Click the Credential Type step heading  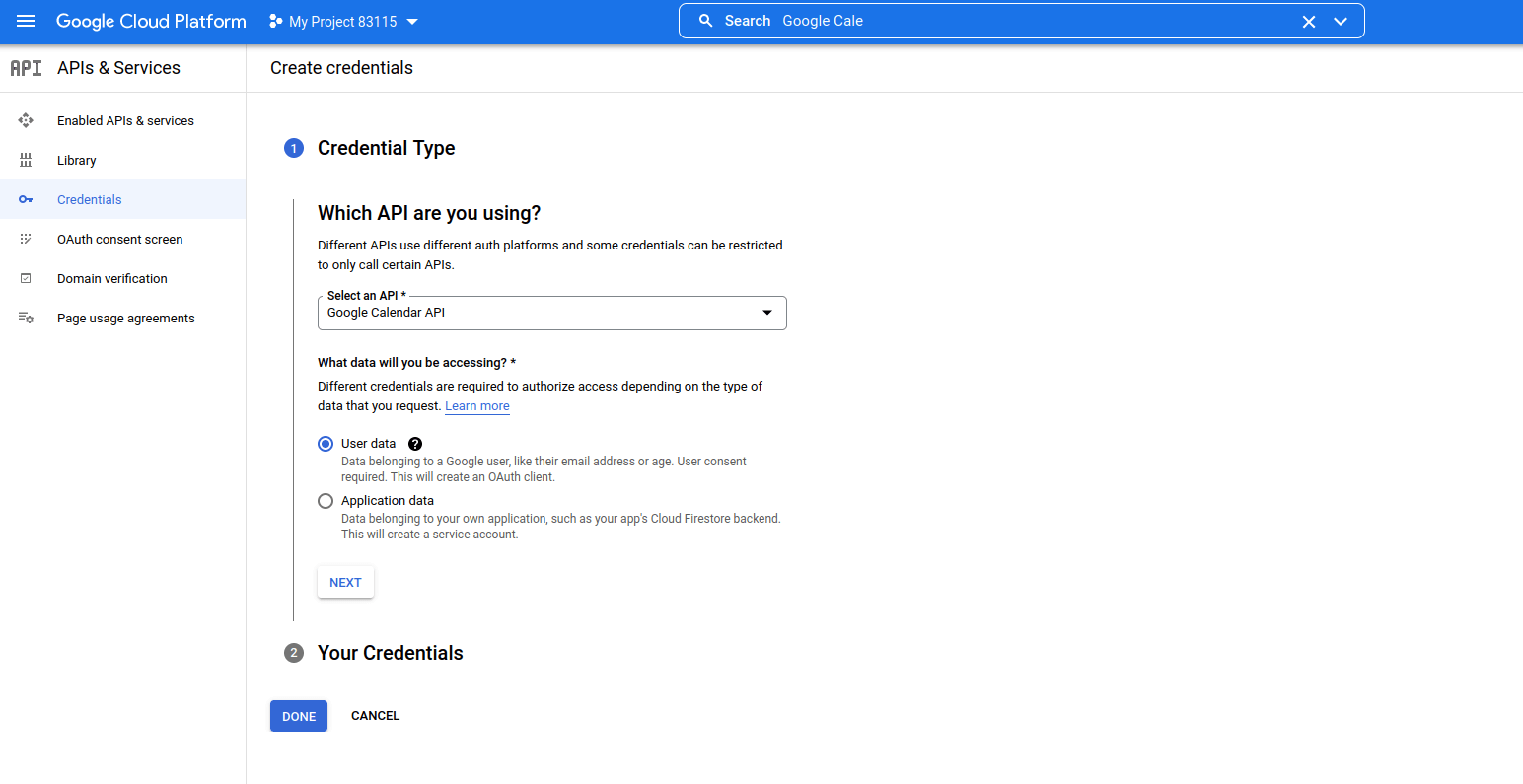point(386,148)
